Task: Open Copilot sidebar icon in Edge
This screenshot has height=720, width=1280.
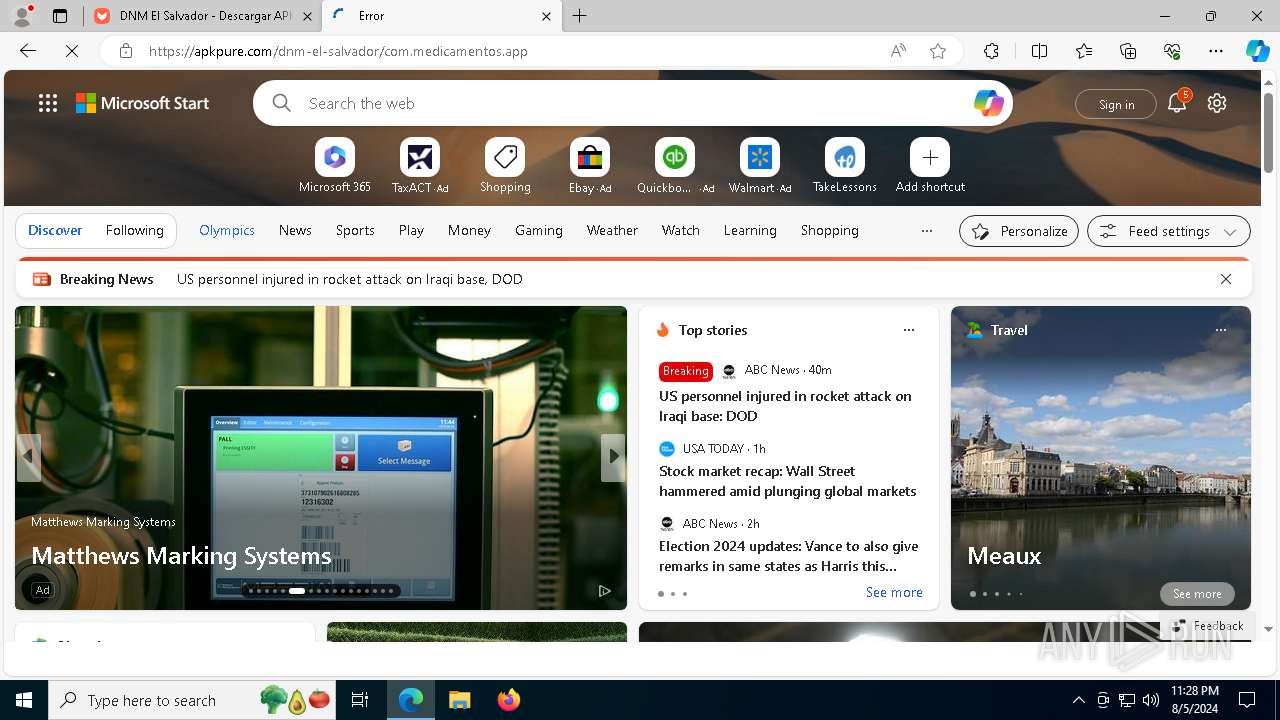Action: point(1257,51)
